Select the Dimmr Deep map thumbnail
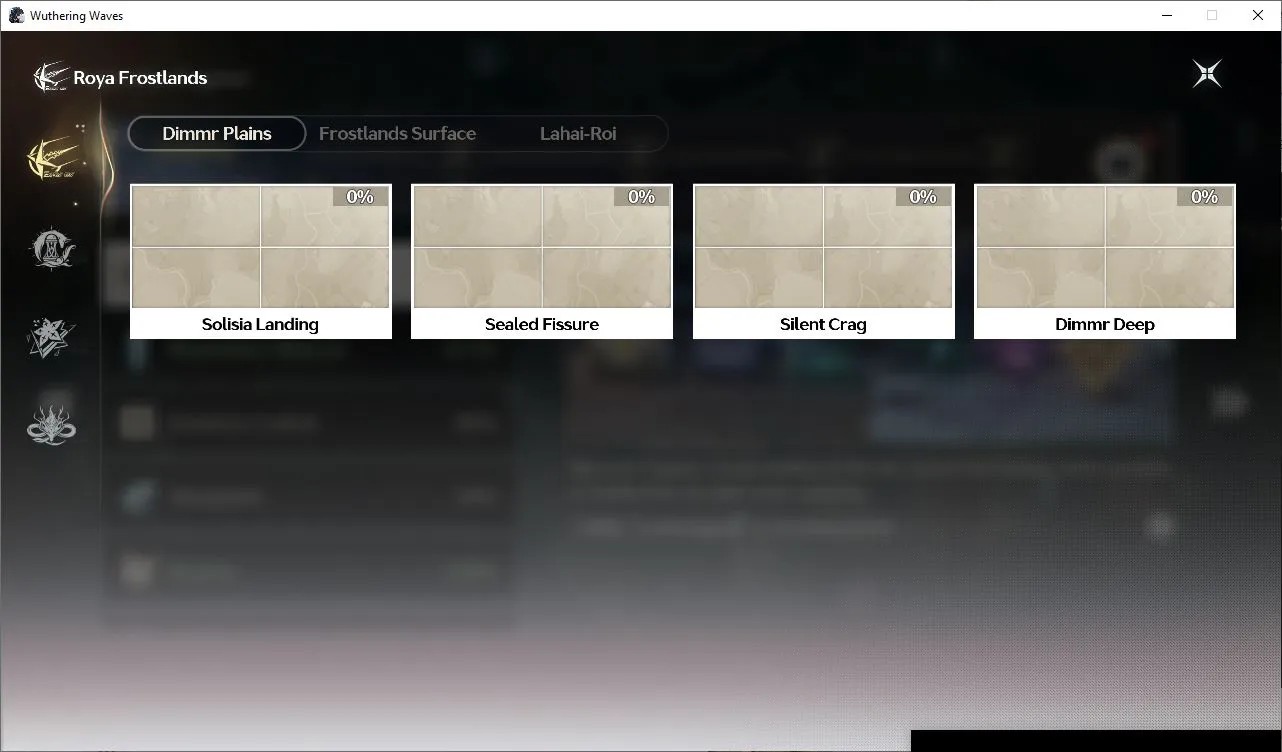1282x752 pixels. (x=1105, y=247)
